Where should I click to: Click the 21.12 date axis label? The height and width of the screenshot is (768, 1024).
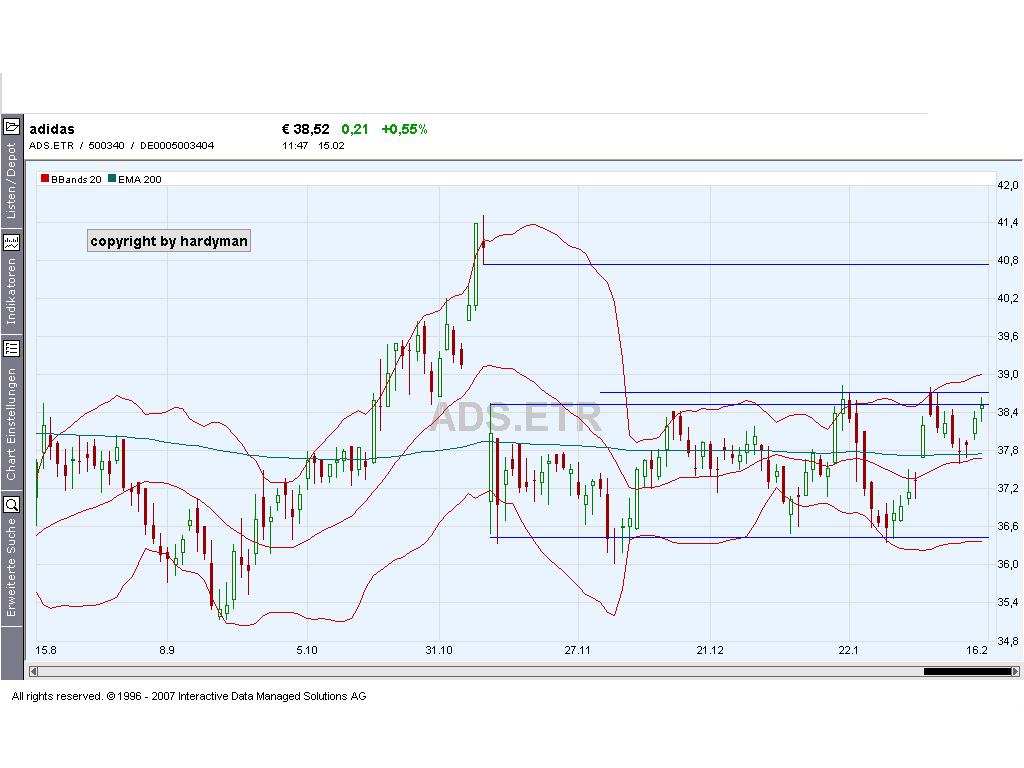710,650
